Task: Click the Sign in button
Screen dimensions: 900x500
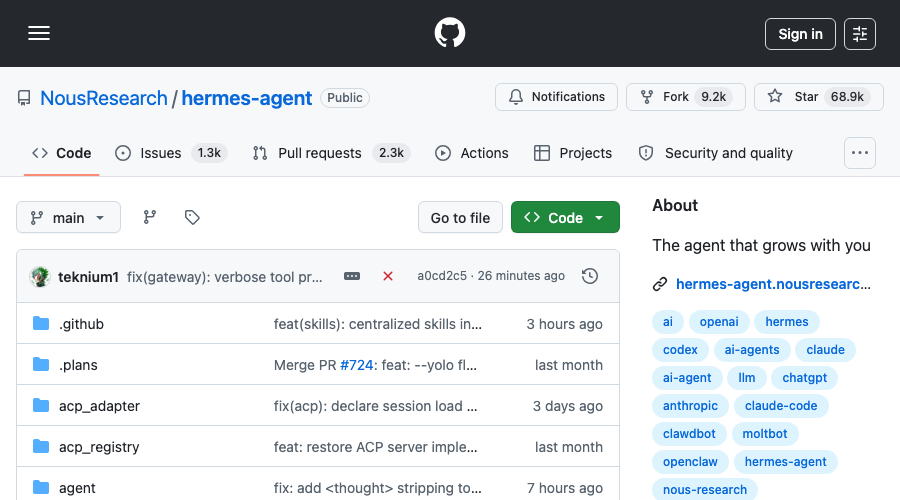Action: [x=800, y=34]
